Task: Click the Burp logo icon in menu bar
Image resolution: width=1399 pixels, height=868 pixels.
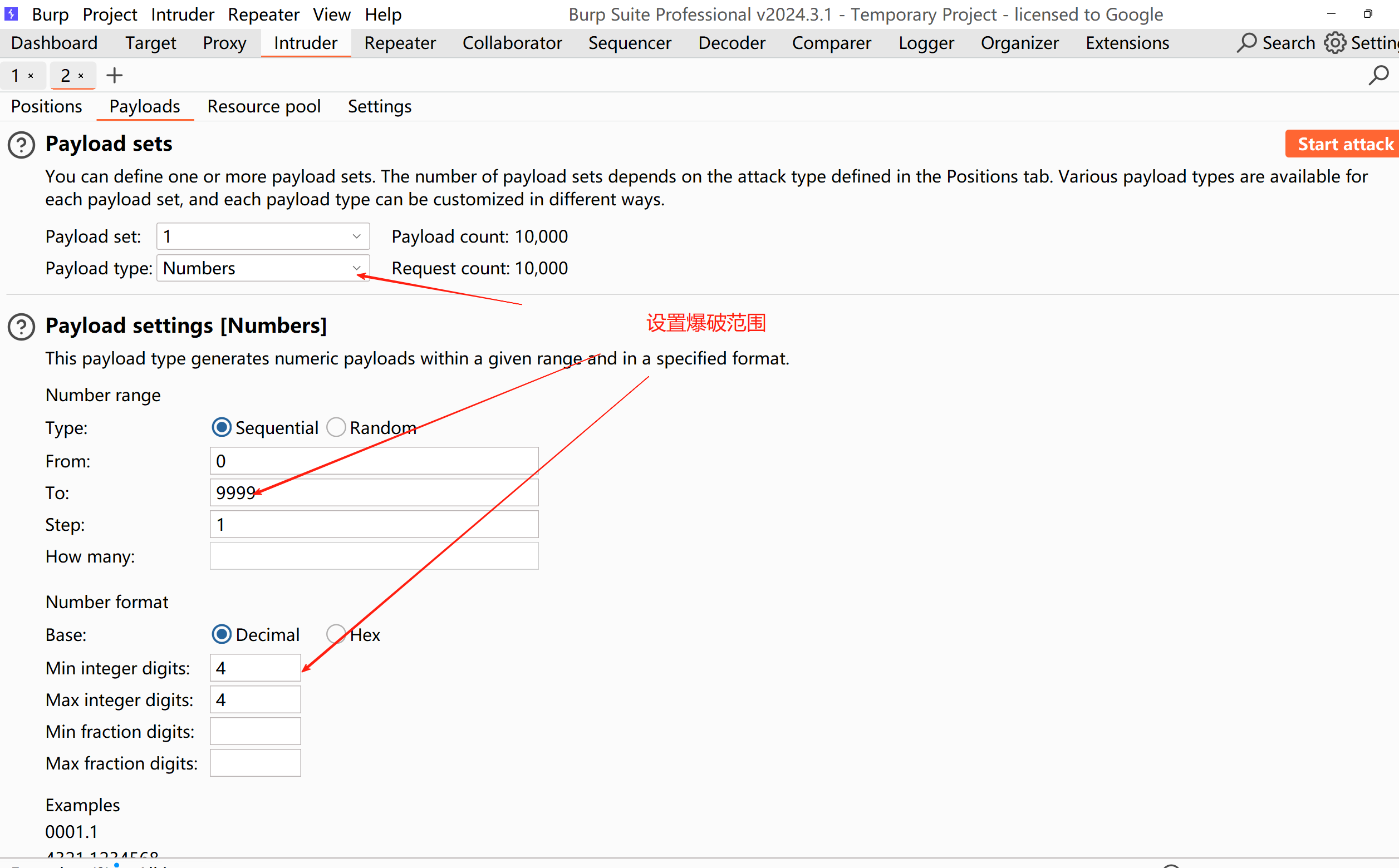Action: tap(11, 14)
